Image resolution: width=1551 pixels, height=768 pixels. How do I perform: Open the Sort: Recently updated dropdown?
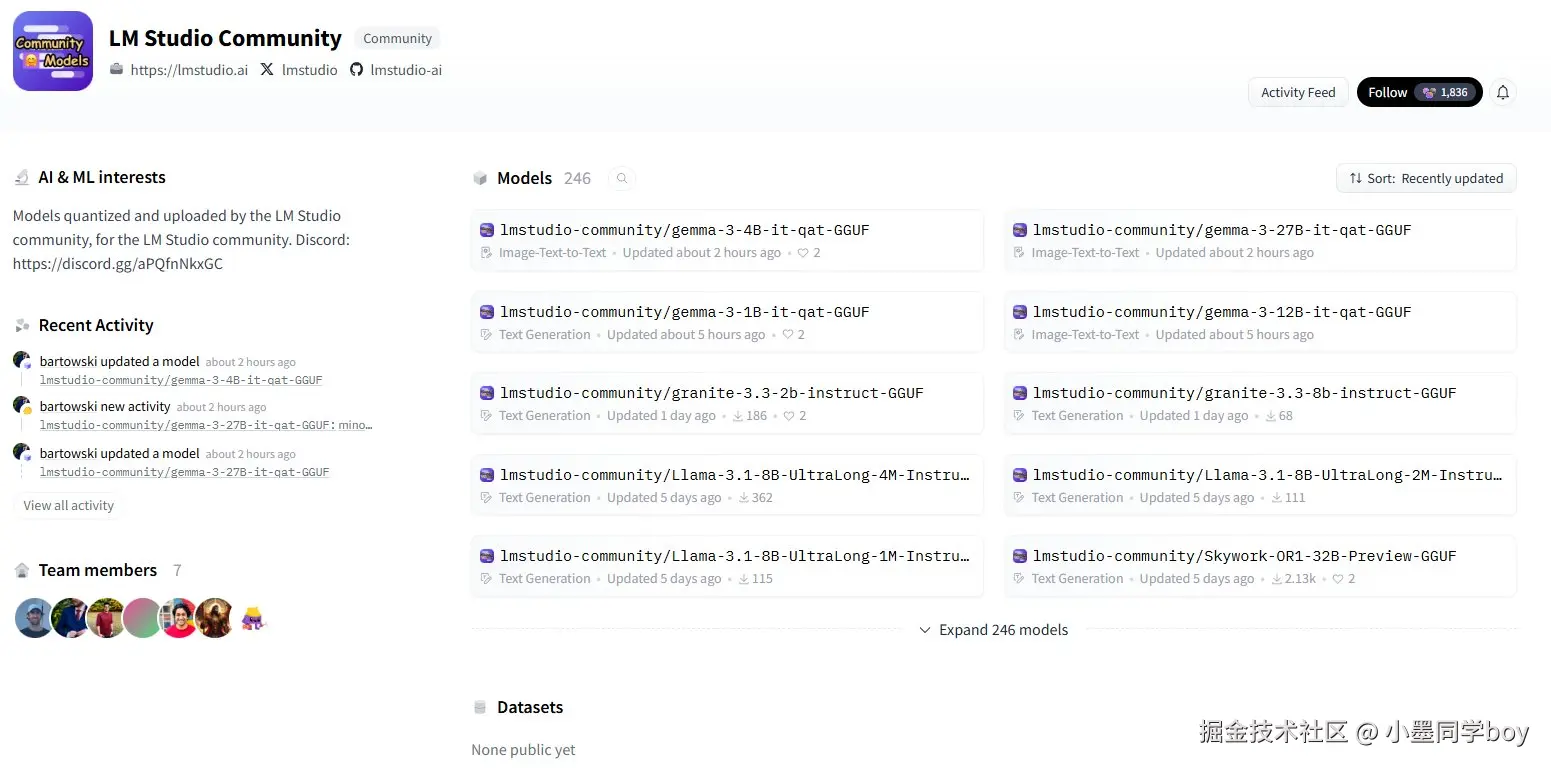click(x=1426, y=178)
